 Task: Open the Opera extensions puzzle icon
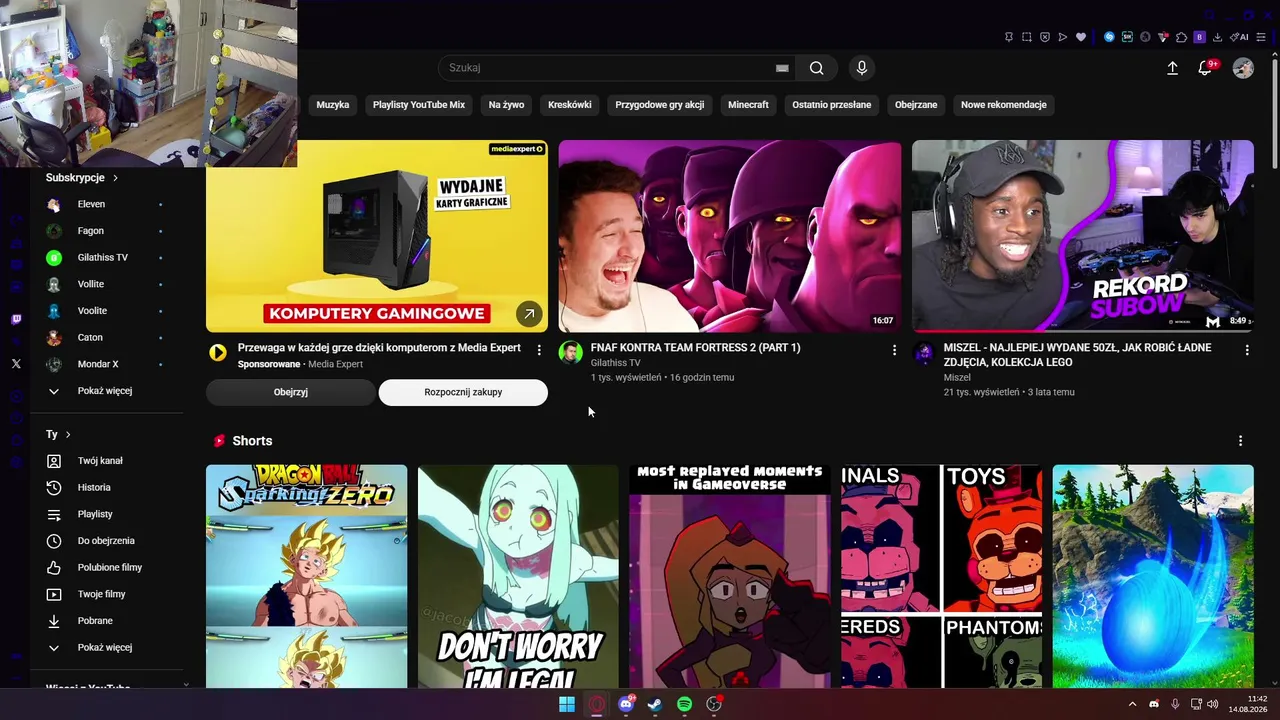1181,37
